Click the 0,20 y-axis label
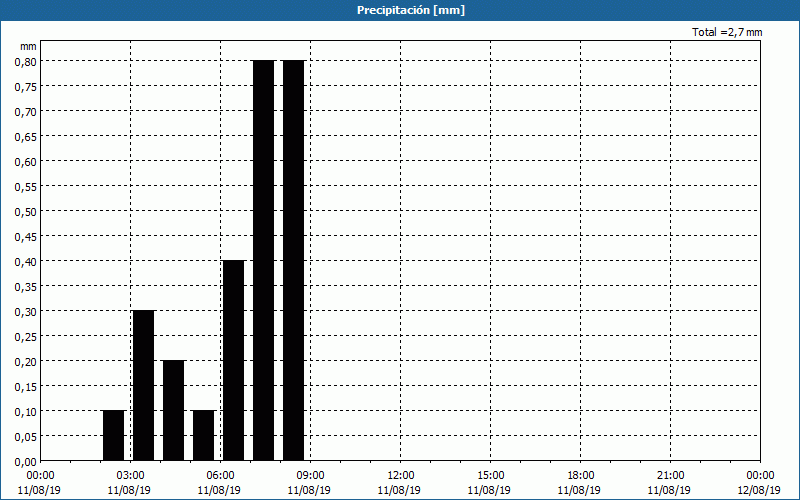The width and height of the screenshot is (800, 500). pos(25,361)
